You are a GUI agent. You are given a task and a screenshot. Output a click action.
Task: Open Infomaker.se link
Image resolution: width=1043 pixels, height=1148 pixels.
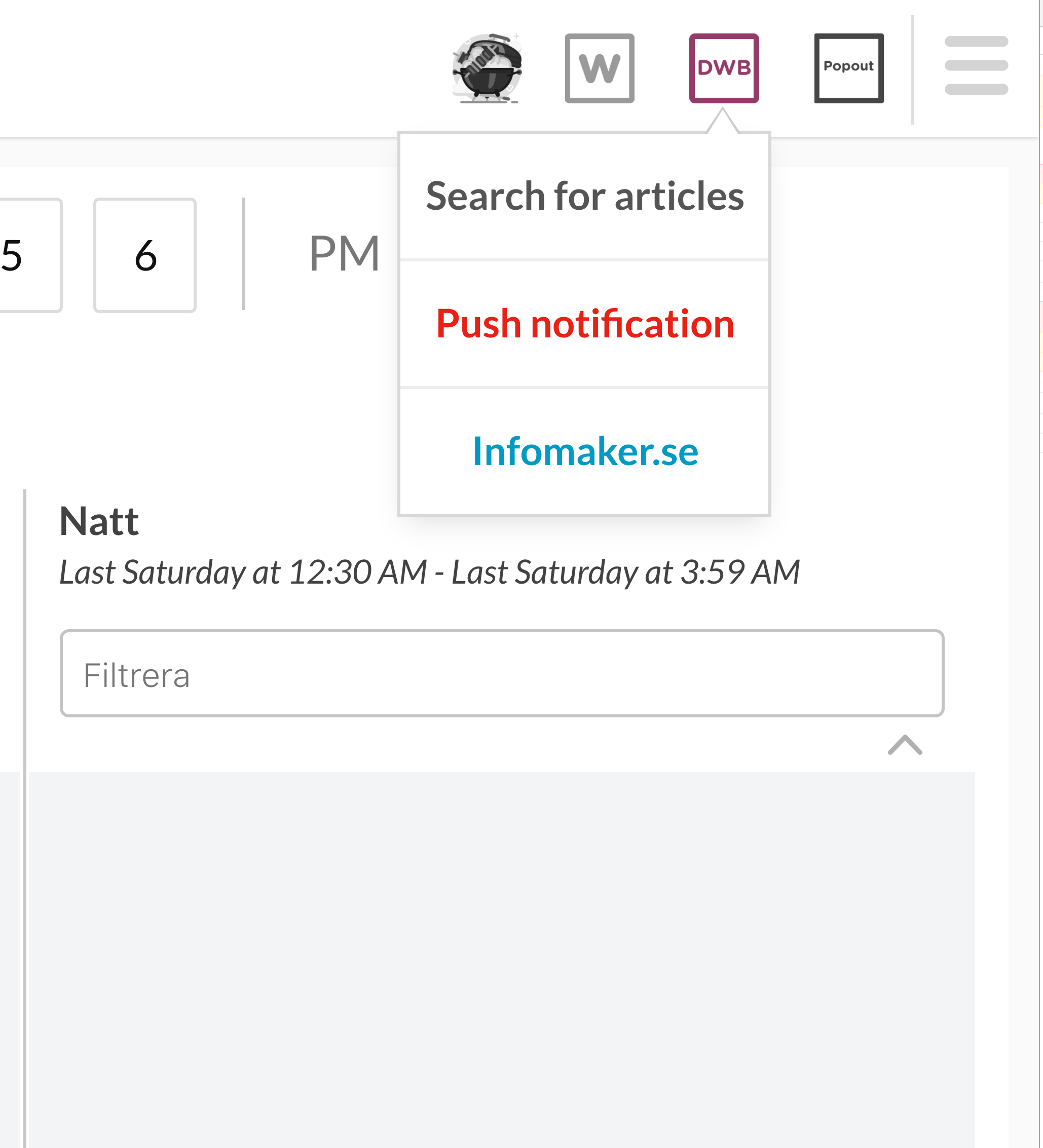pyautogui.click(x=585, y=450)
